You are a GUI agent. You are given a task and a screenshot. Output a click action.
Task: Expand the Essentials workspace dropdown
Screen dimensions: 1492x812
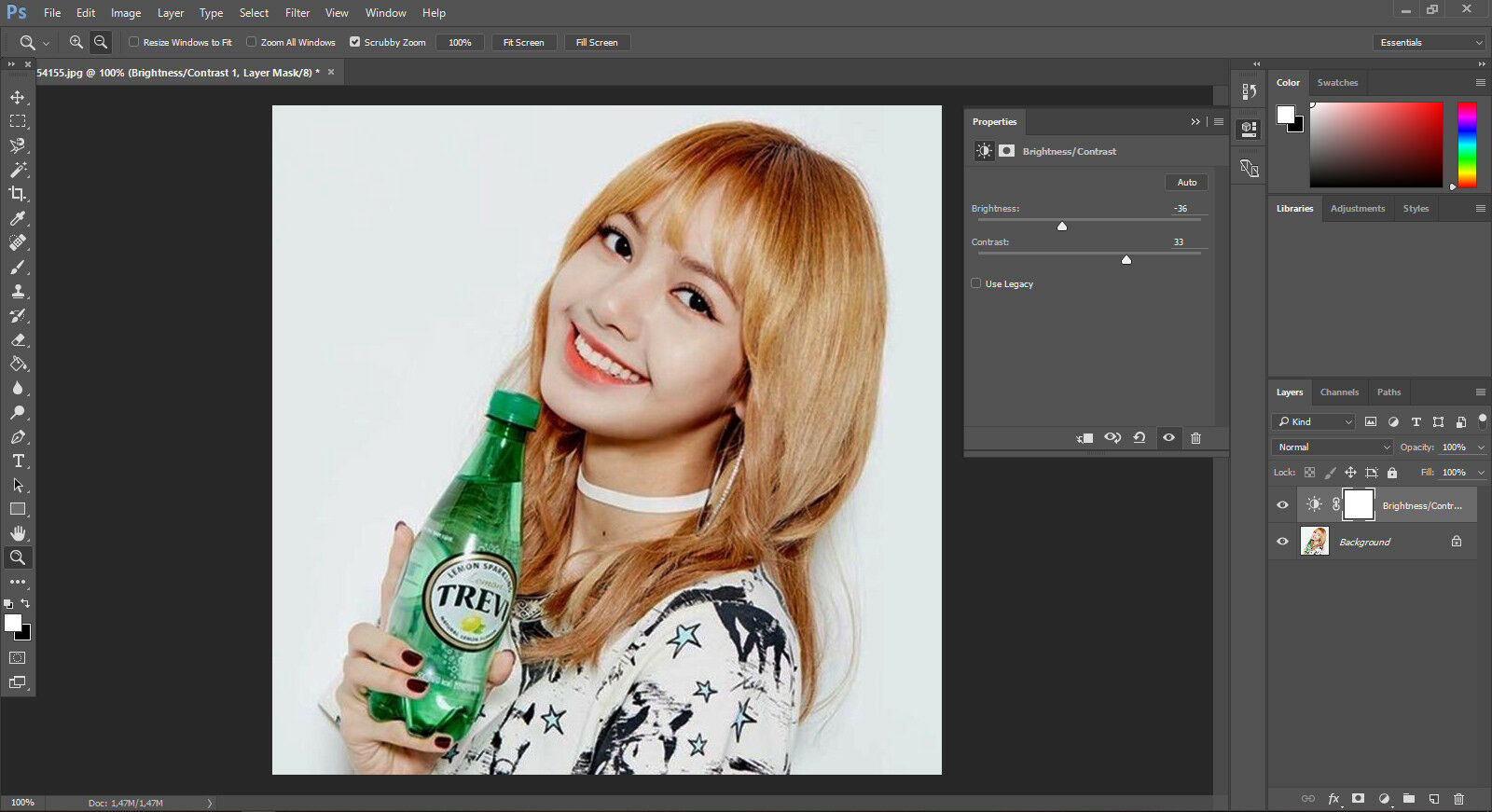(1429, 43)
